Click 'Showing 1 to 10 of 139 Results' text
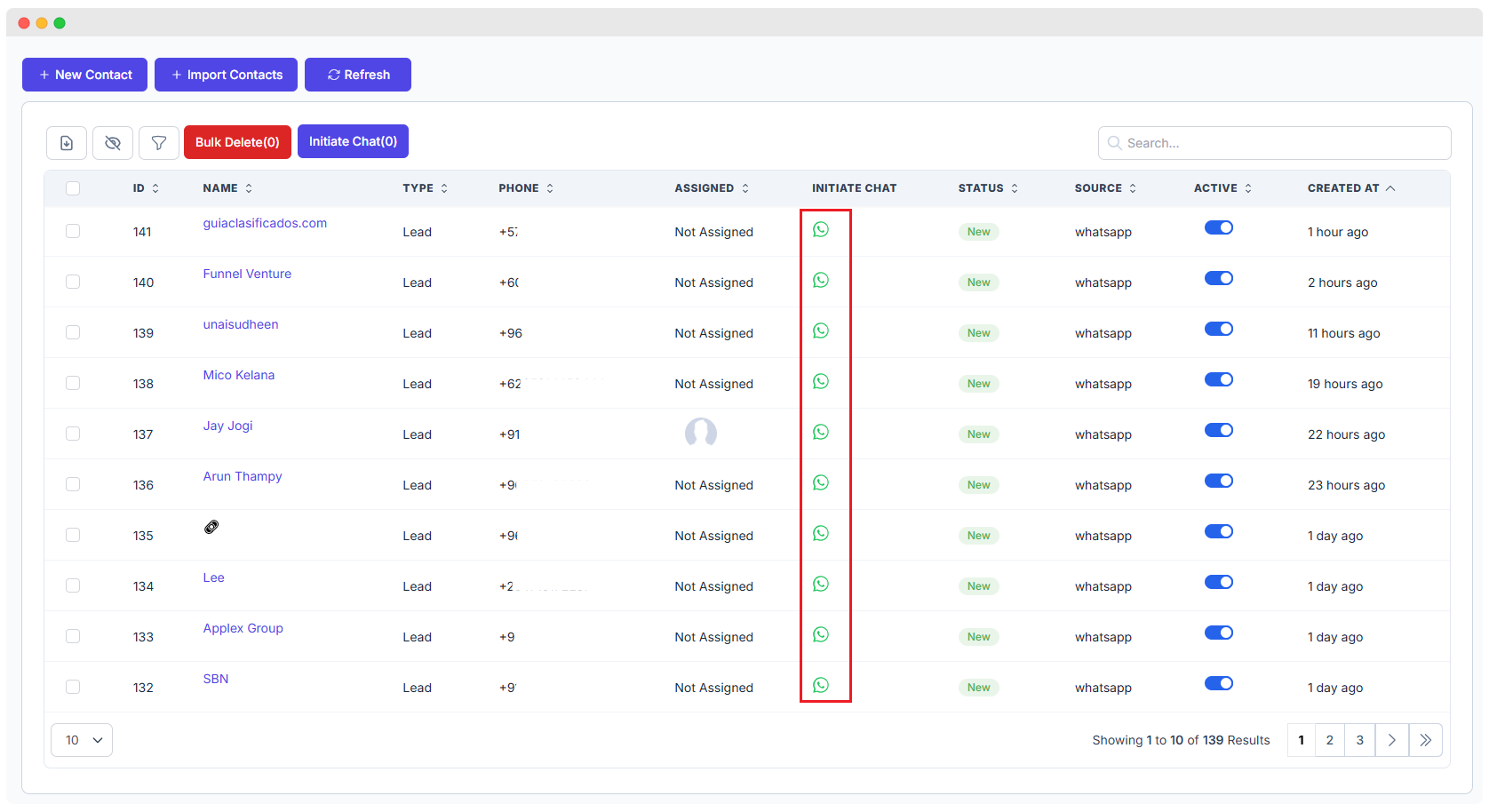Screen dimensions: 1489x812 pyautogui.click(x=1181, y=740)
